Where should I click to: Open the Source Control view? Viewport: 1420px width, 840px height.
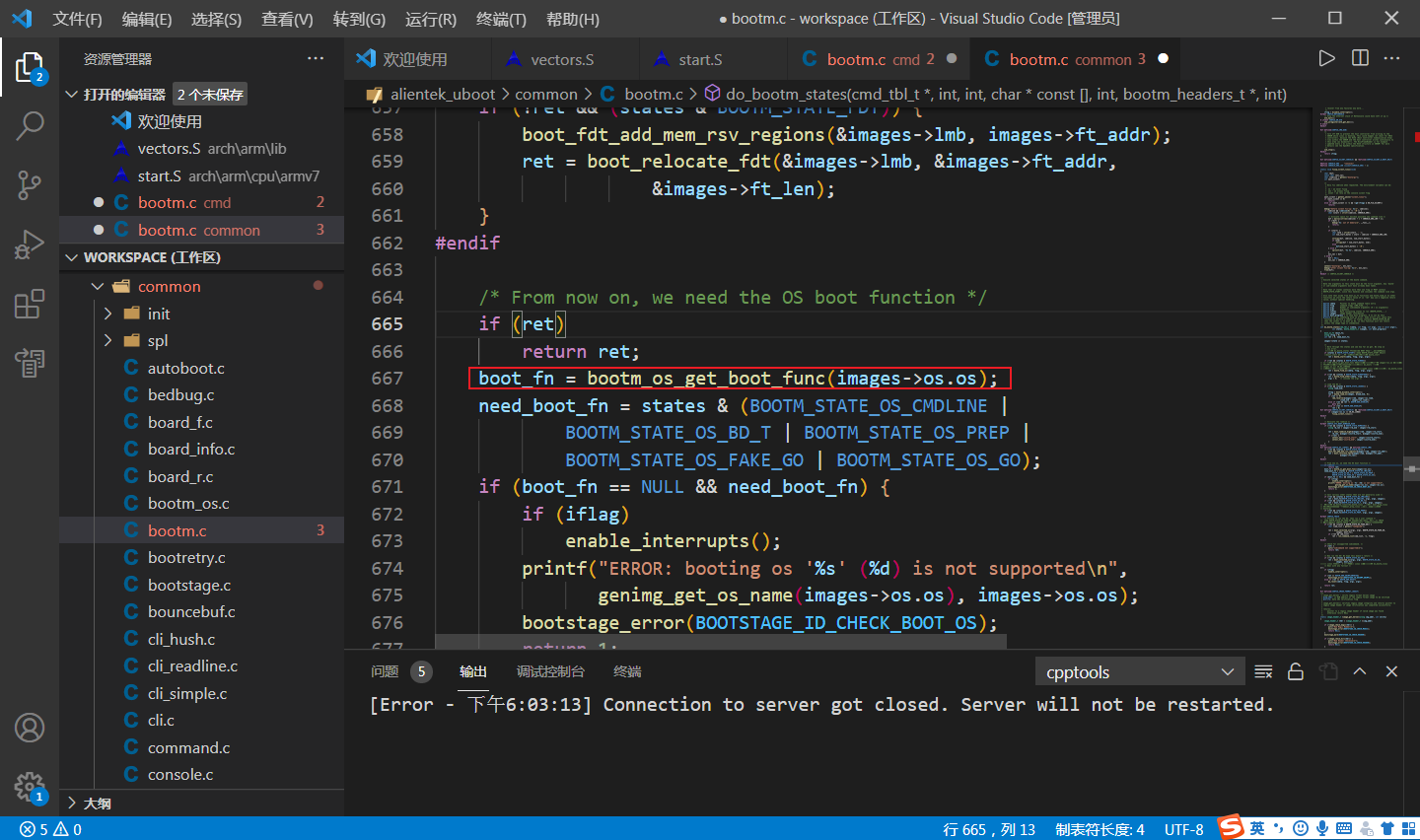click(30, 184)
